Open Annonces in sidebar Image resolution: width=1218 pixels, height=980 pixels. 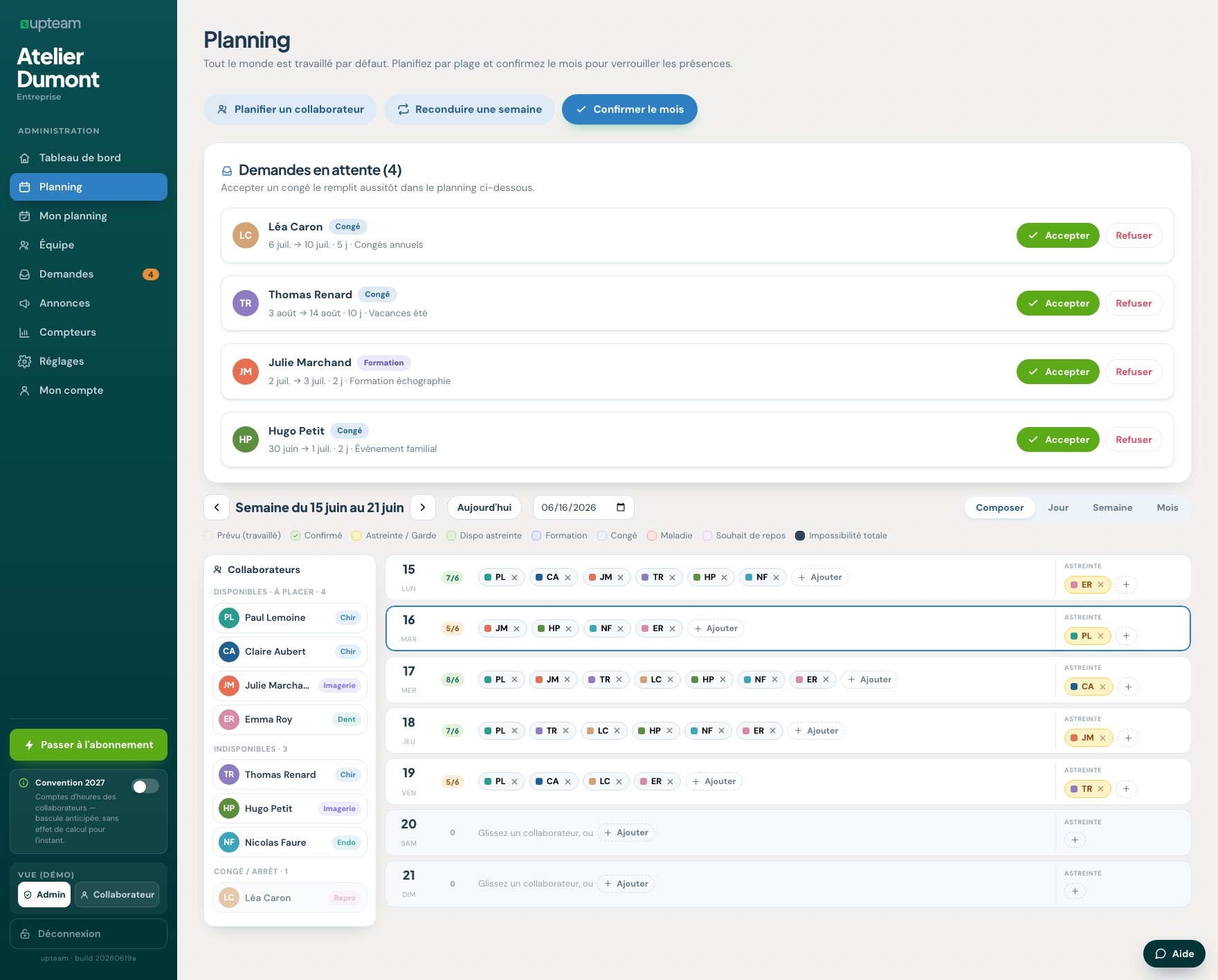click(x=89, y=303)
